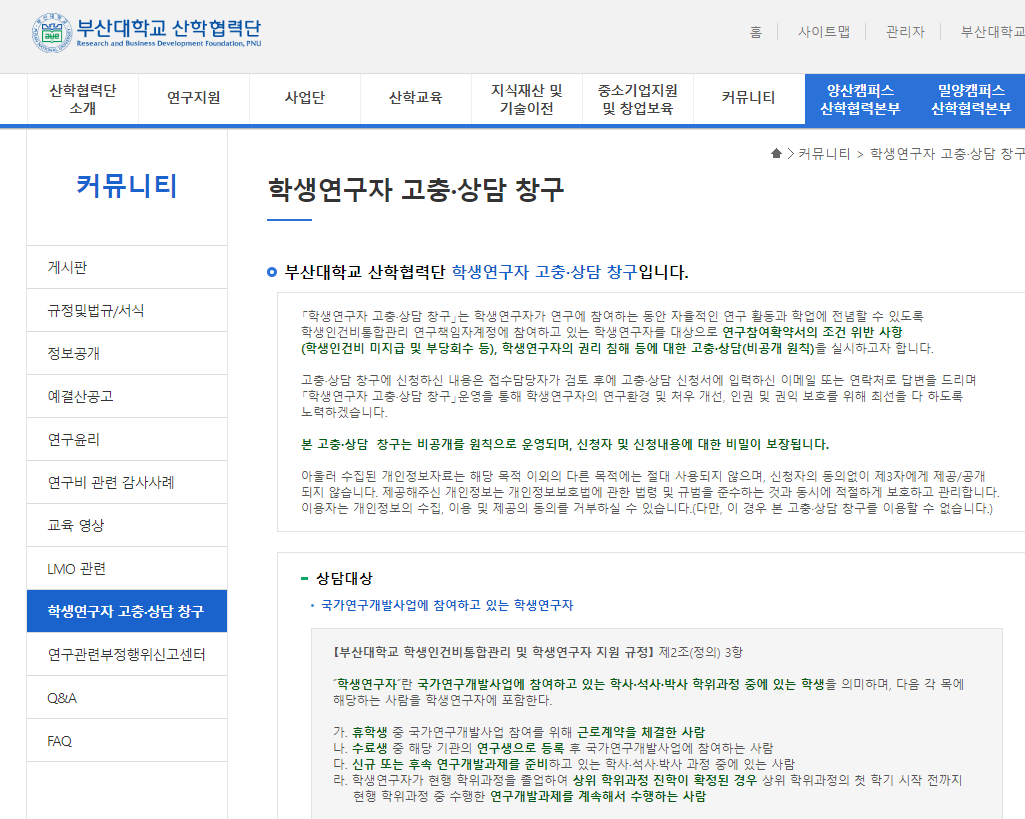This screenshot has height=819, width=1025.
Task: Go to 밀양캠퍼스 산학협력본부 tab
Action: point(970,98)
